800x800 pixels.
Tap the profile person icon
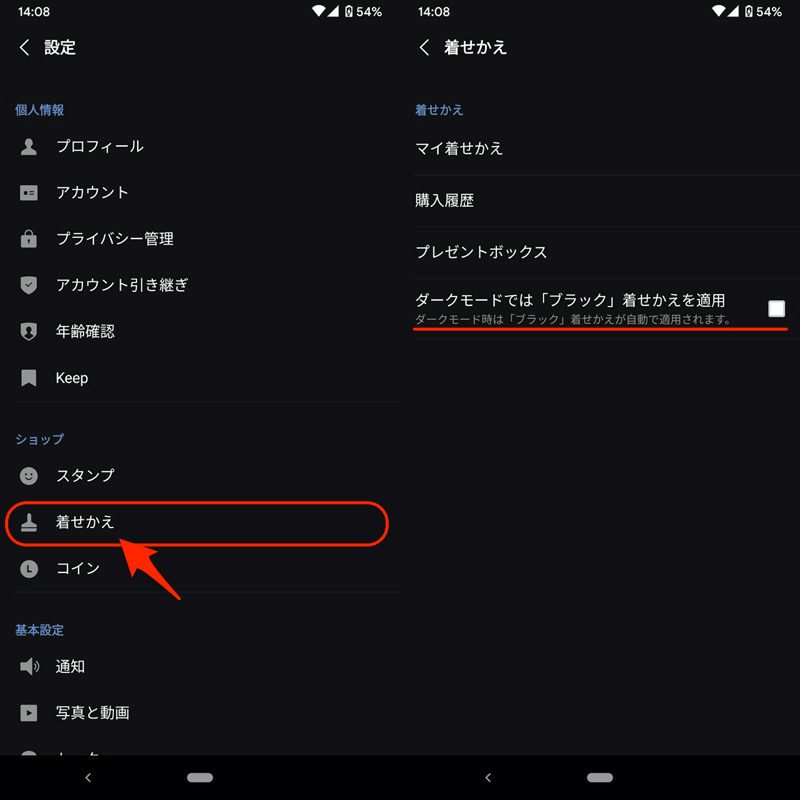pos(29,146)
